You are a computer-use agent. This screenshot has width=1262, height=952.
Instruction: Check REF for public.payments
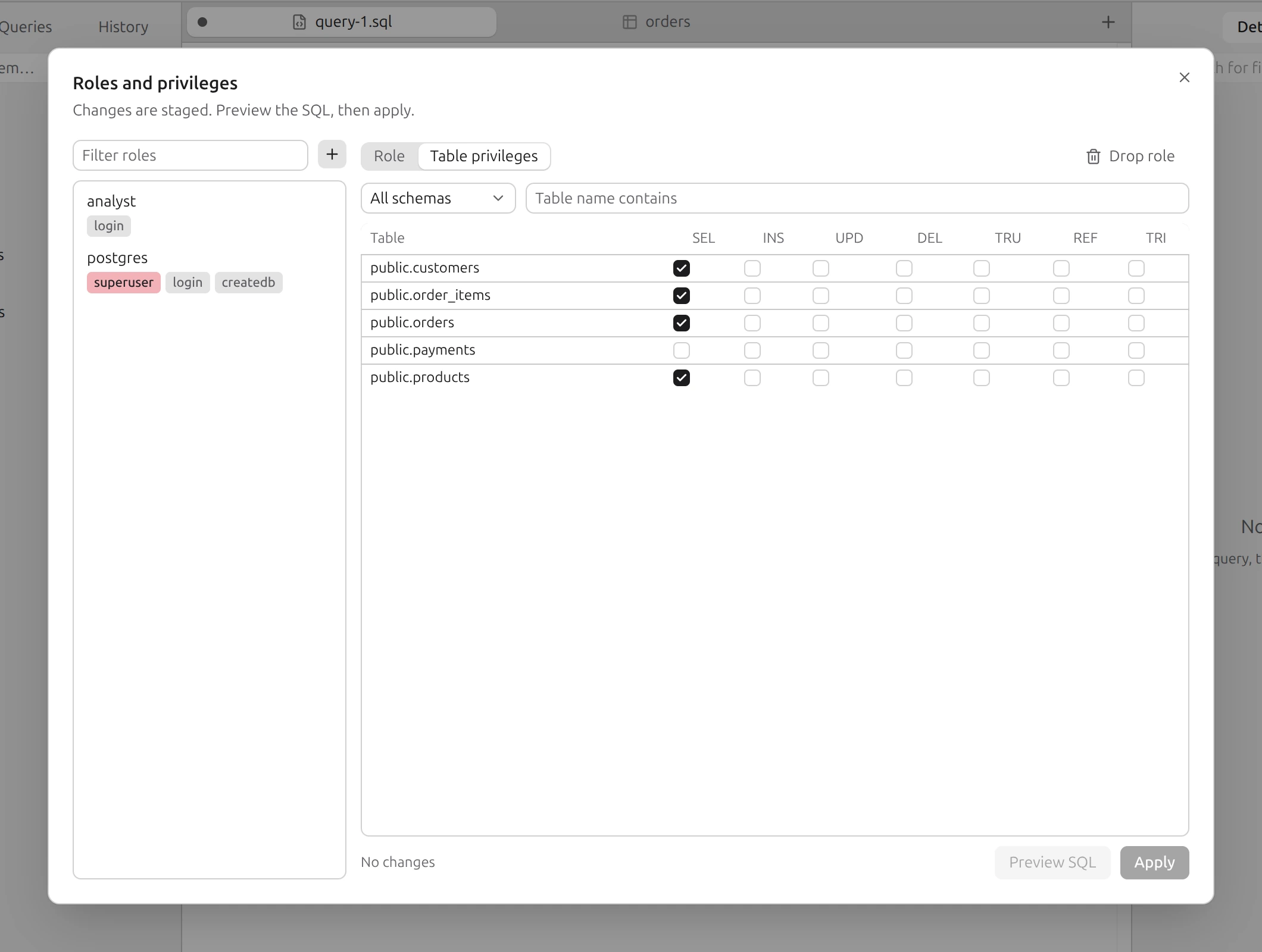click(1061, 350)
